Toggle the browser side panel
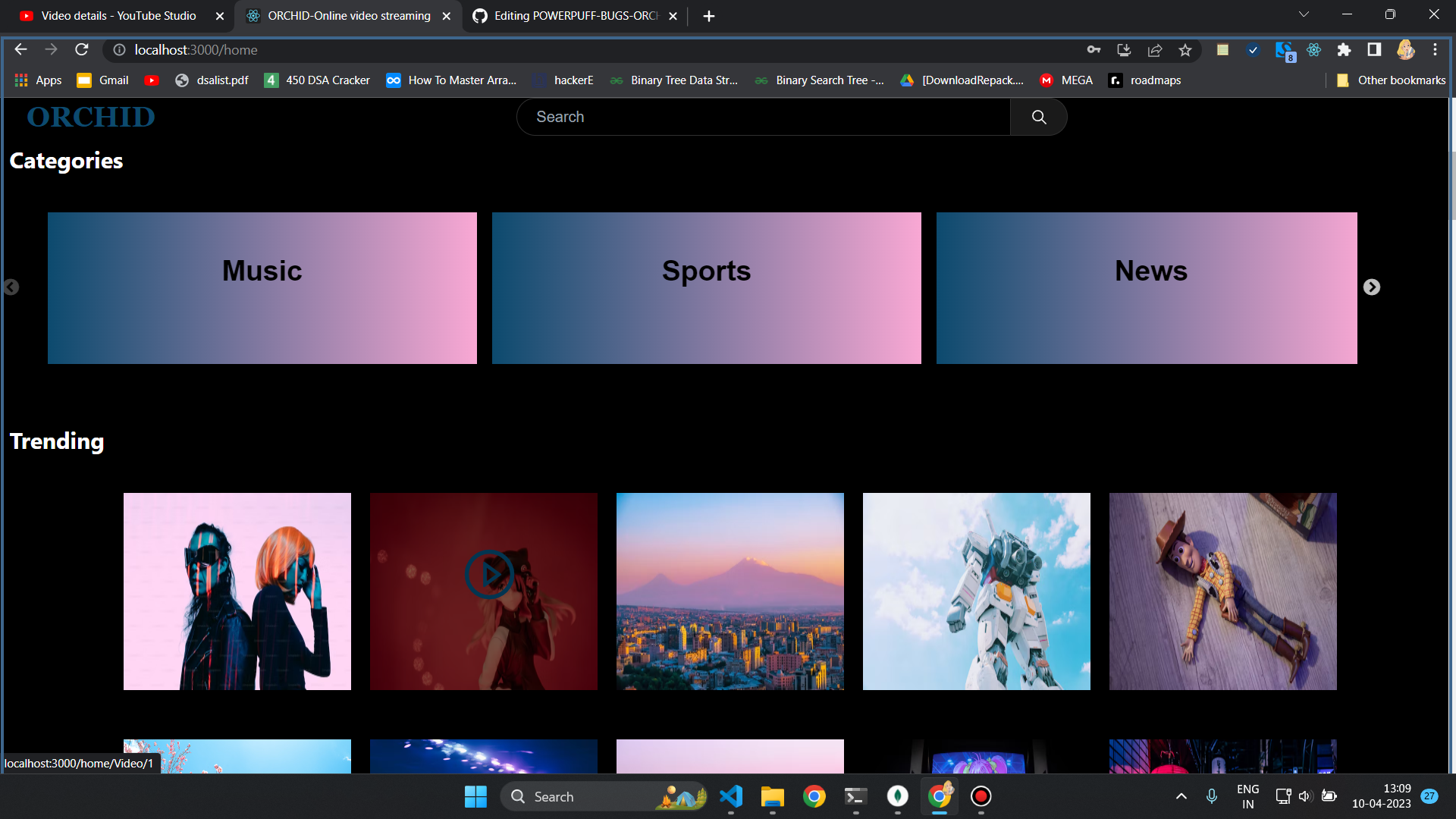 [x=1374, y=50]
